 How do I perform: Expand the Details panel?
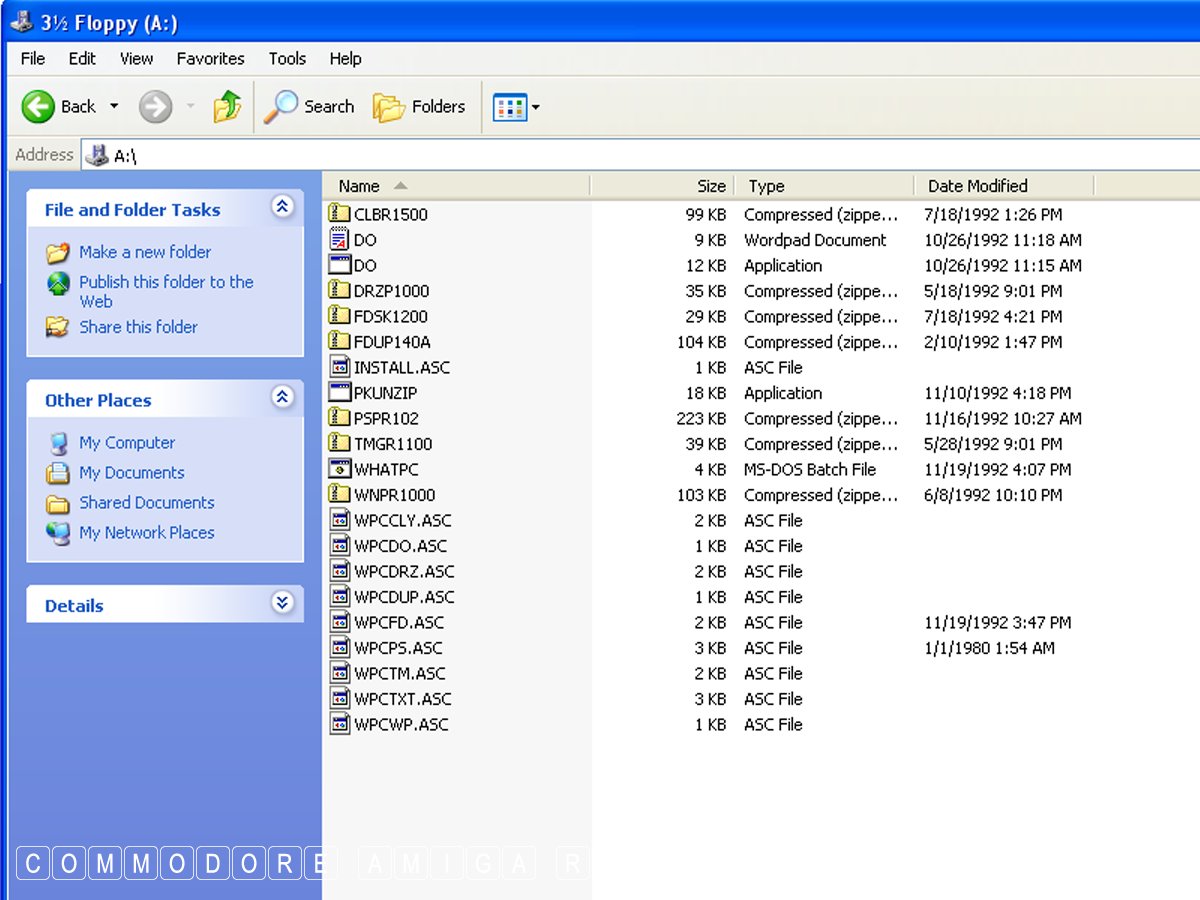[x=282, y=603]
